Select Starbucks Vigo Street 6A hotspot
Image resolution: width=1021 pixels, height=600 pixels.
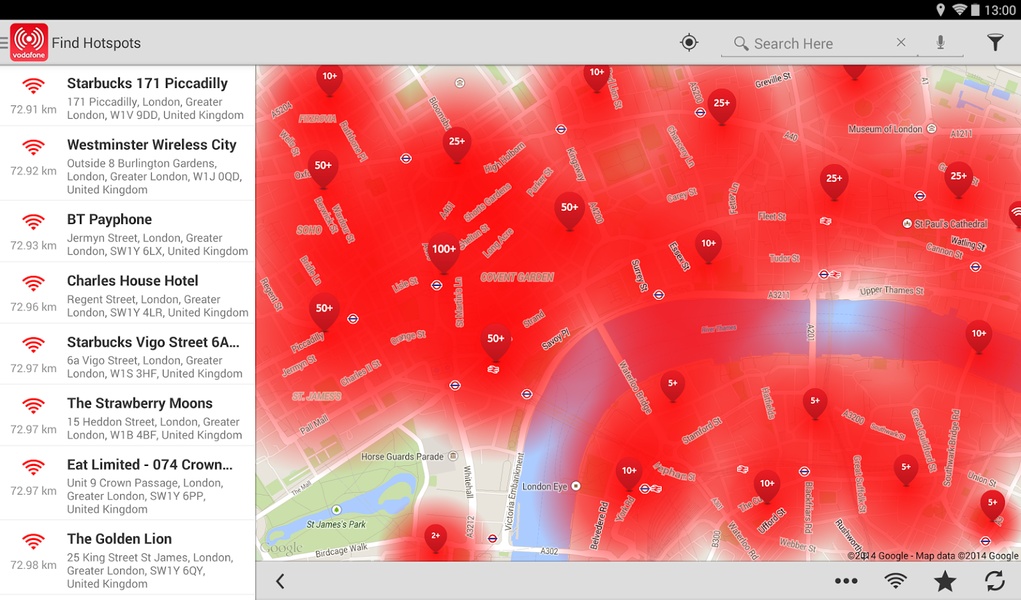(x=128, y=356)
